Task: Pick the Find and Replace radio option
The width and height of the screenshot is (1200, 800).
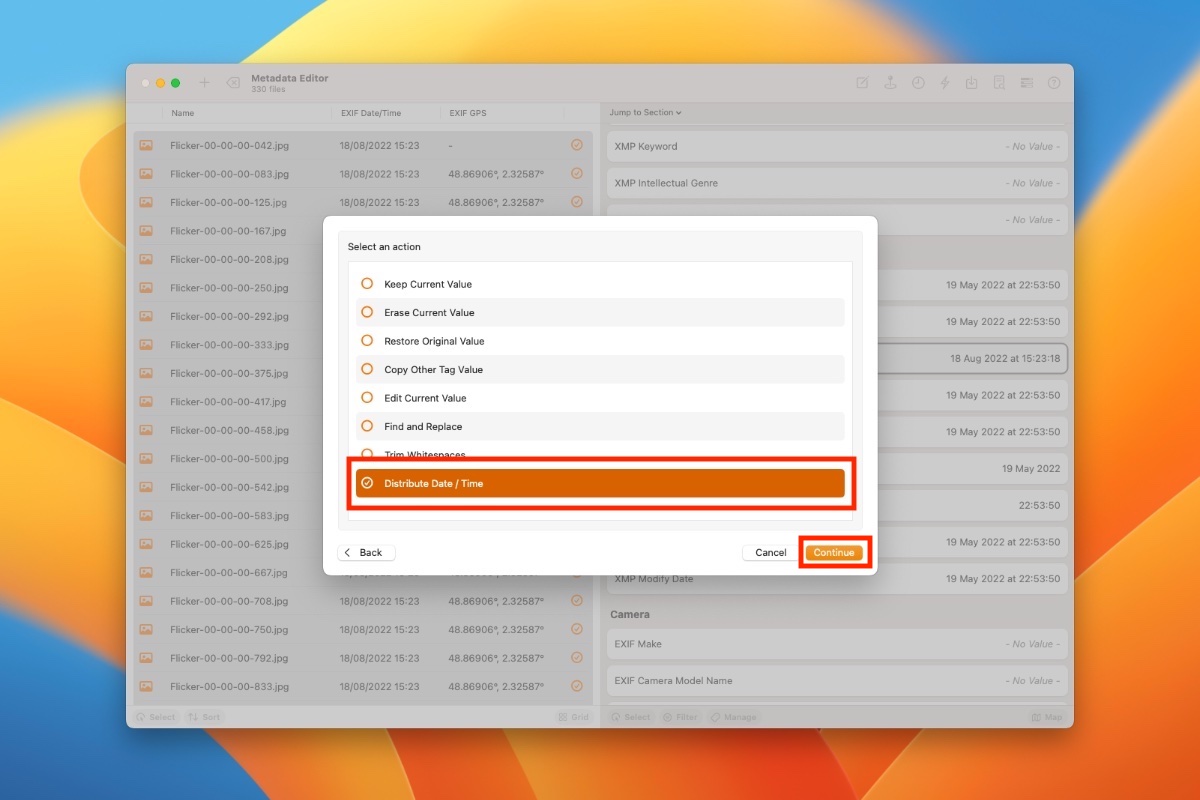Action: tap(367, 427)
